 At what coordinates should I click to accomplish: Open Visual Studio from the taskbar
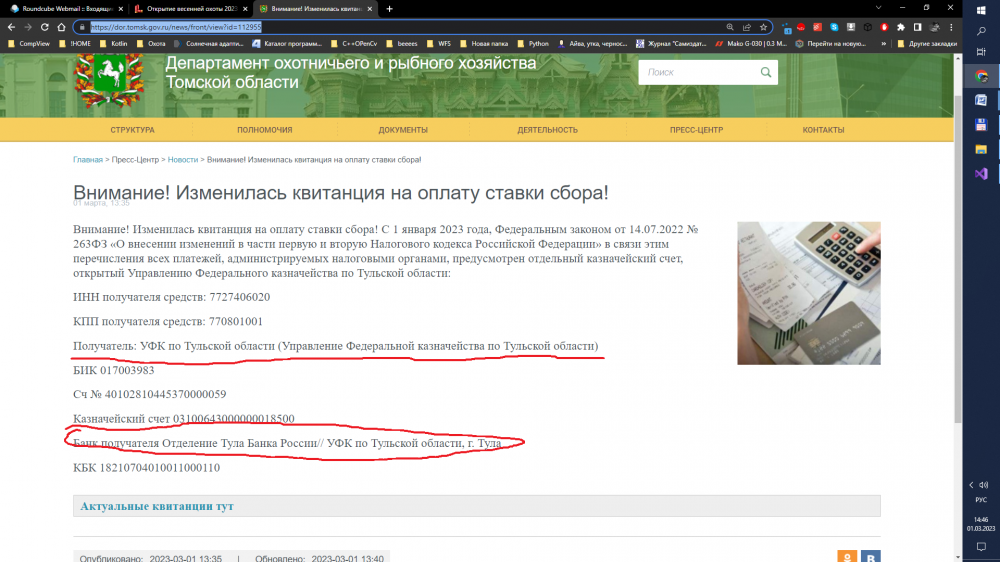pyautogui.click(x=981, y=174)
